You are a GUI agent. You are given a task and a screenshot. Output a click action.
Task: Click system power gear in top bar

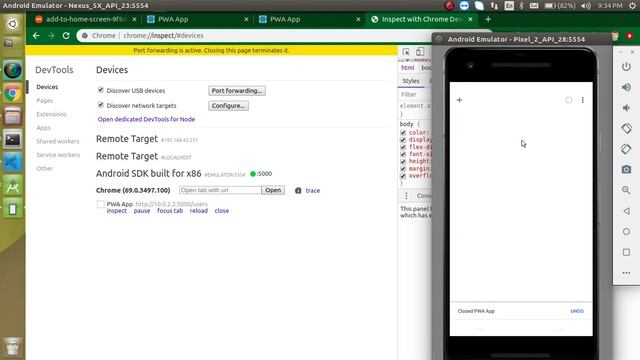632,5
